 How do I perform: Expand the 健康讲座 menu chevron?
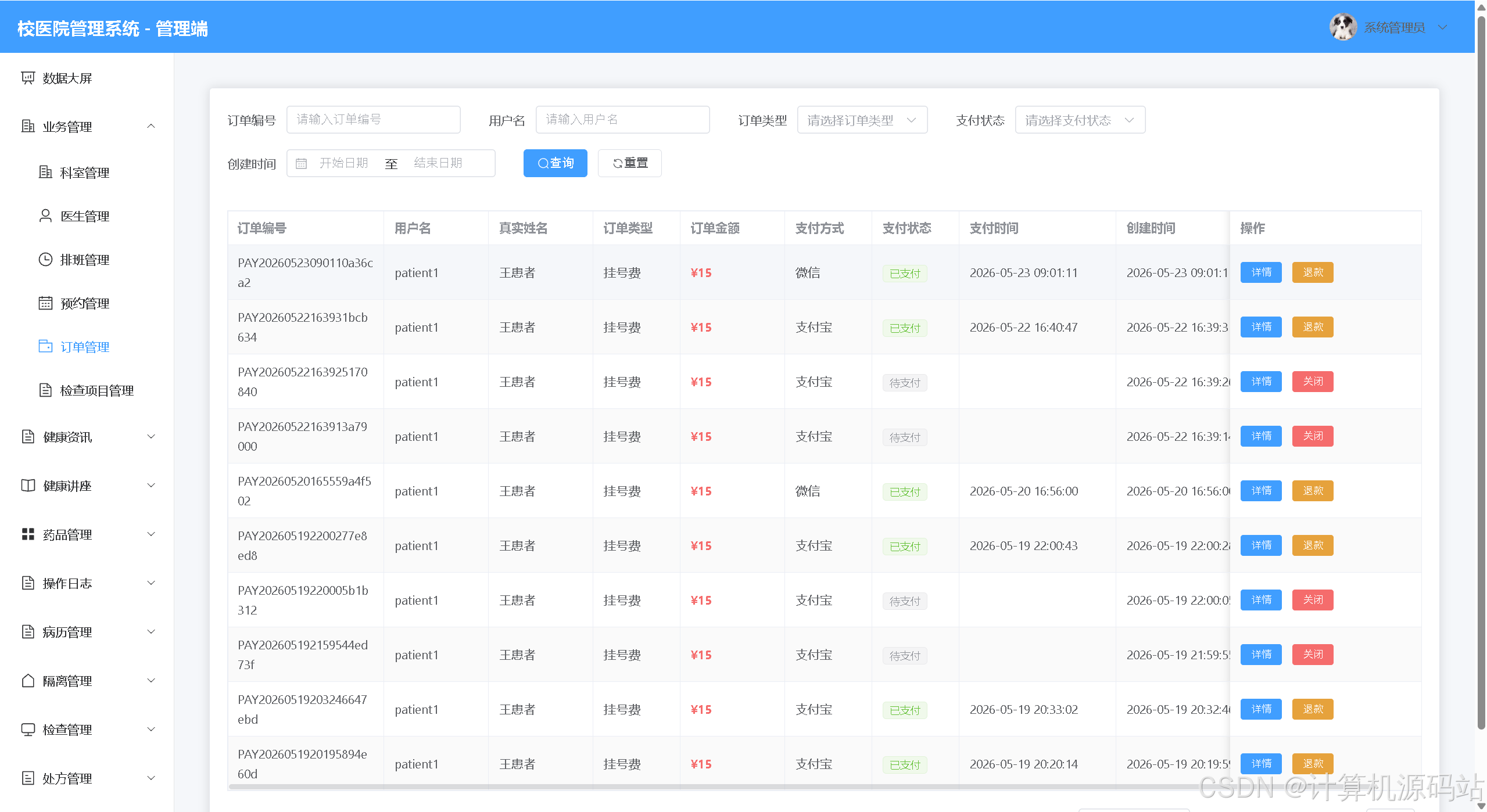(x=151, y=485)
